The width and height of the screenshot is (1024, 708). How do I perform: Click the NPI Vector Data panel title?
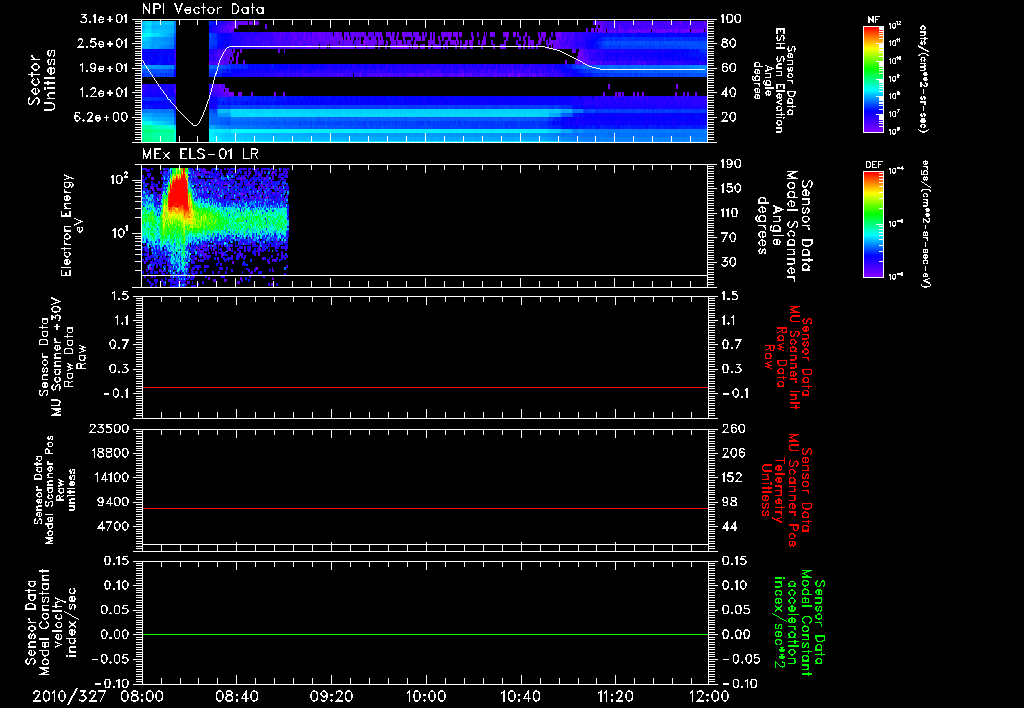click(x=203, y=9)
